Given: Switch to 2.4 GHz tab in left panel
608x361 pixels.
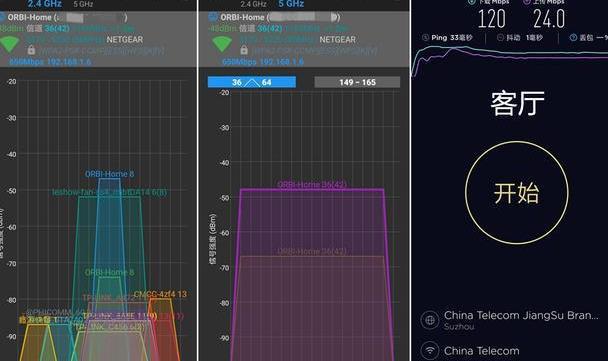Looking at the screenshot, I should pos(45,4).
